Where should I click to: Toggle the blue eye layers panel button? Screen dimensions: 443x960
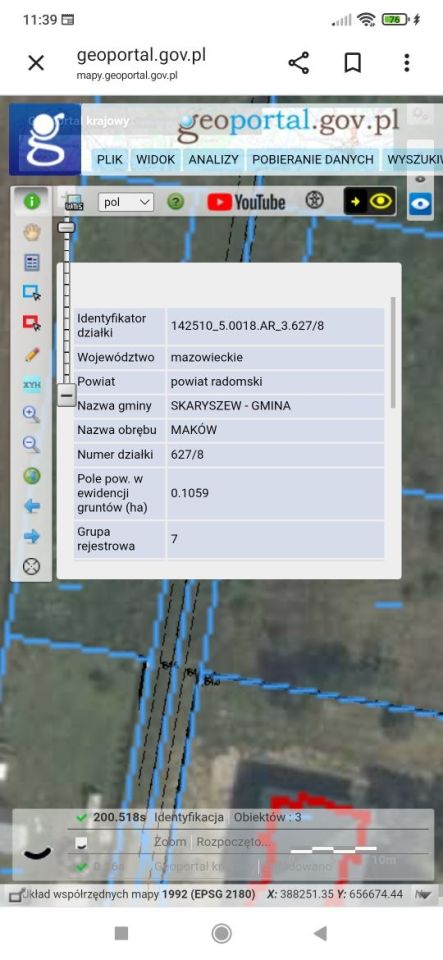[420, 204]
